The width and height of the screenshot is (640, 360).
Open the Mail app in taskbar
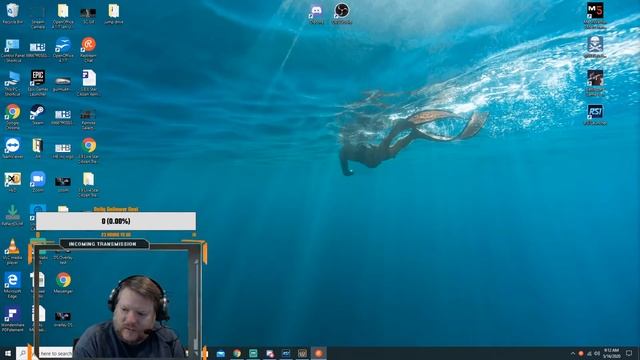pyautogui.click(x=220, y=353)
